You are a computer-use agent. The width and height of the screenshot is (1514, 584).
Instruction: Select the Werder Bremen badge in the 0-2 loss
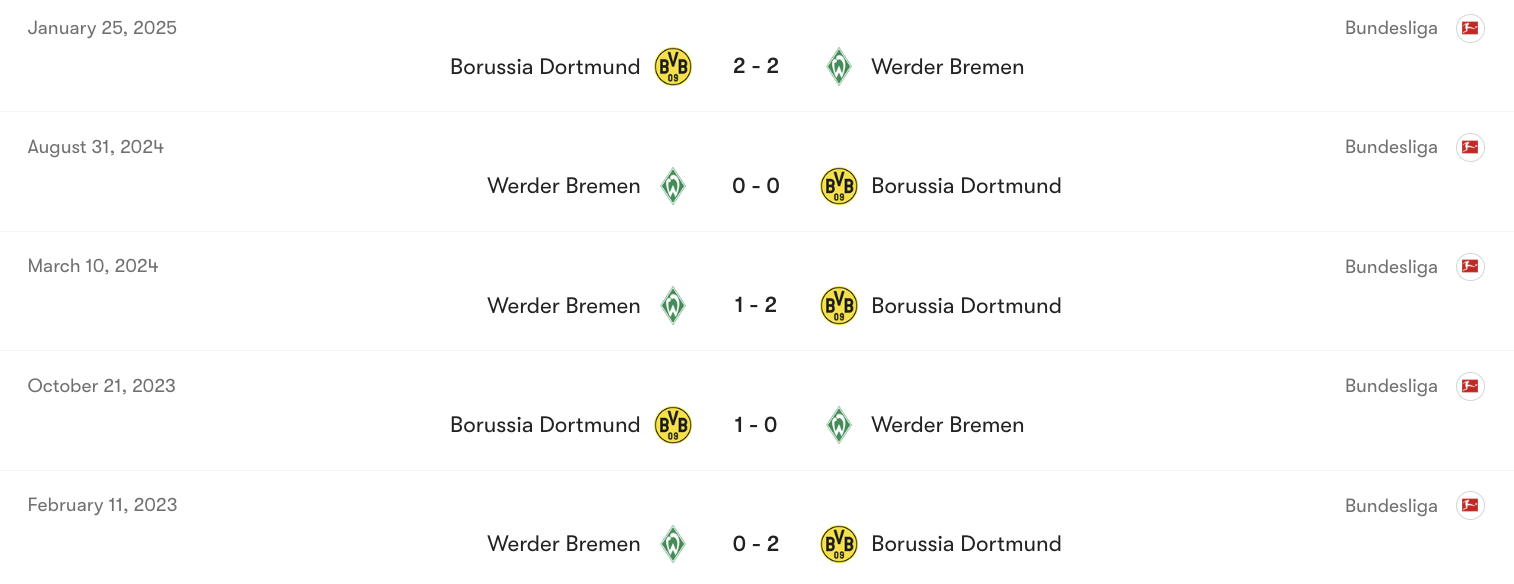pos(673,544)
